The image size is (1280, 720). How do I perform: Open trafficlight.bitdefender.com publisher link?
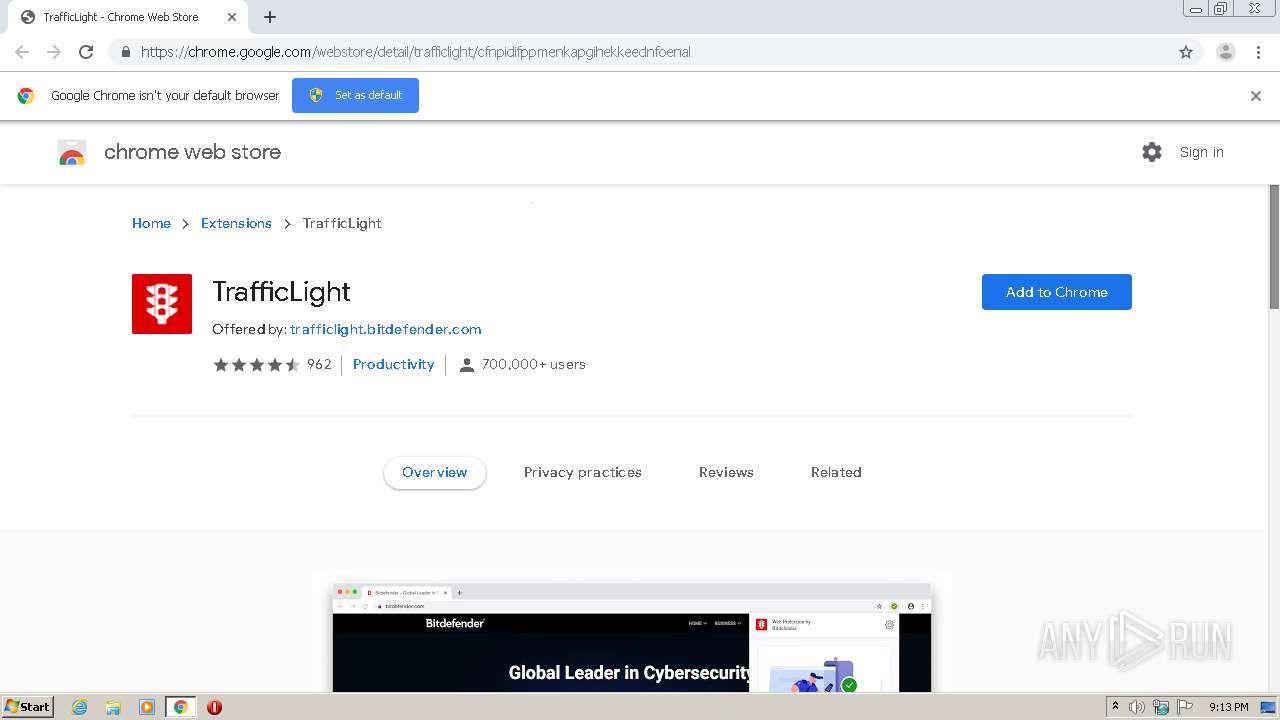coord(386,329)
